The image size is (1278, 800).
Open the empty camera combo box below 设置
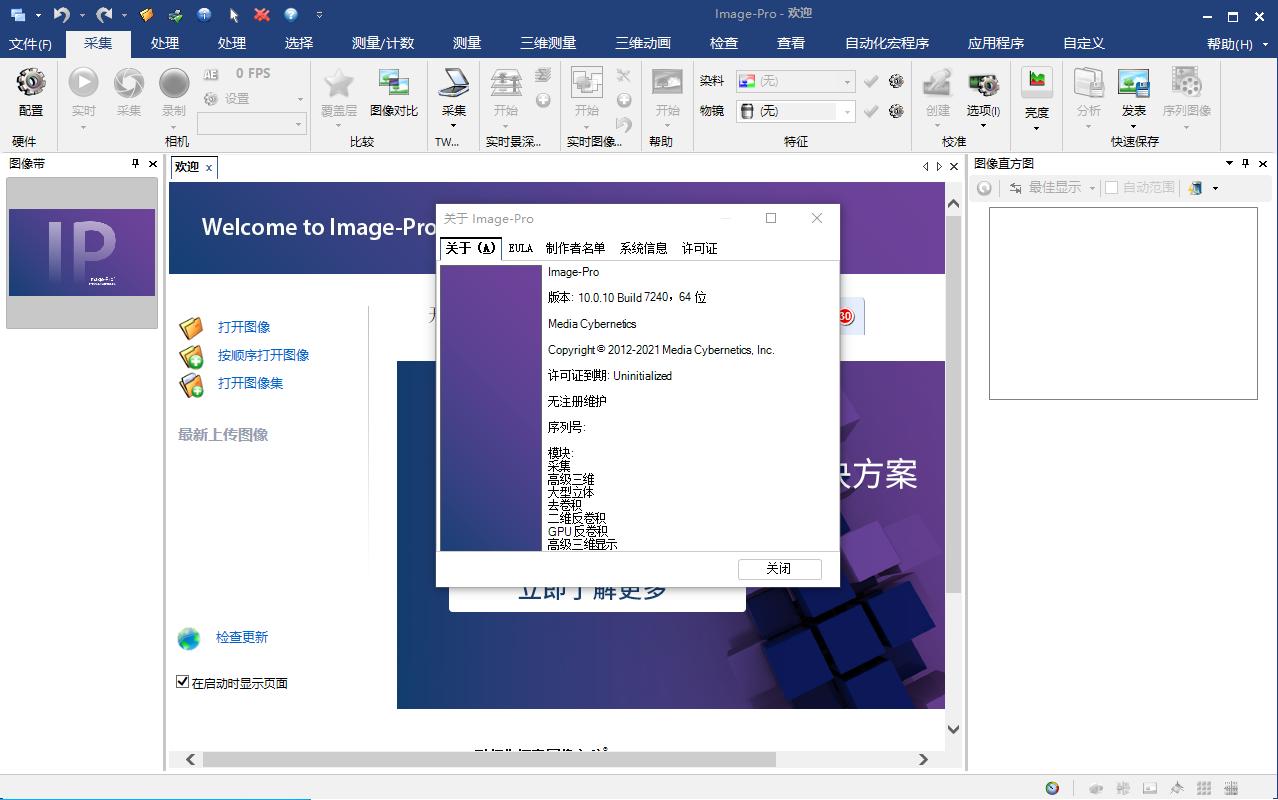251,123
